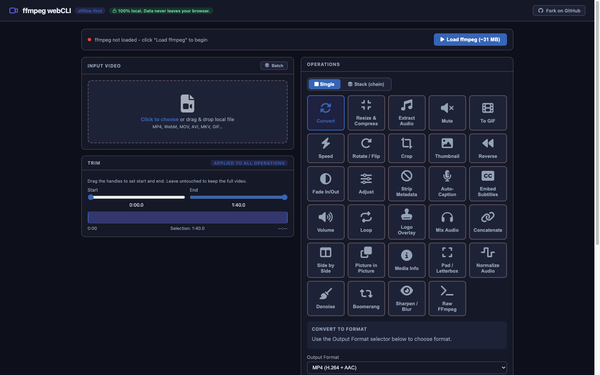Select the Mix Audio operation
Viewport: 600px width, 375px height.
(x=447, y=222)
